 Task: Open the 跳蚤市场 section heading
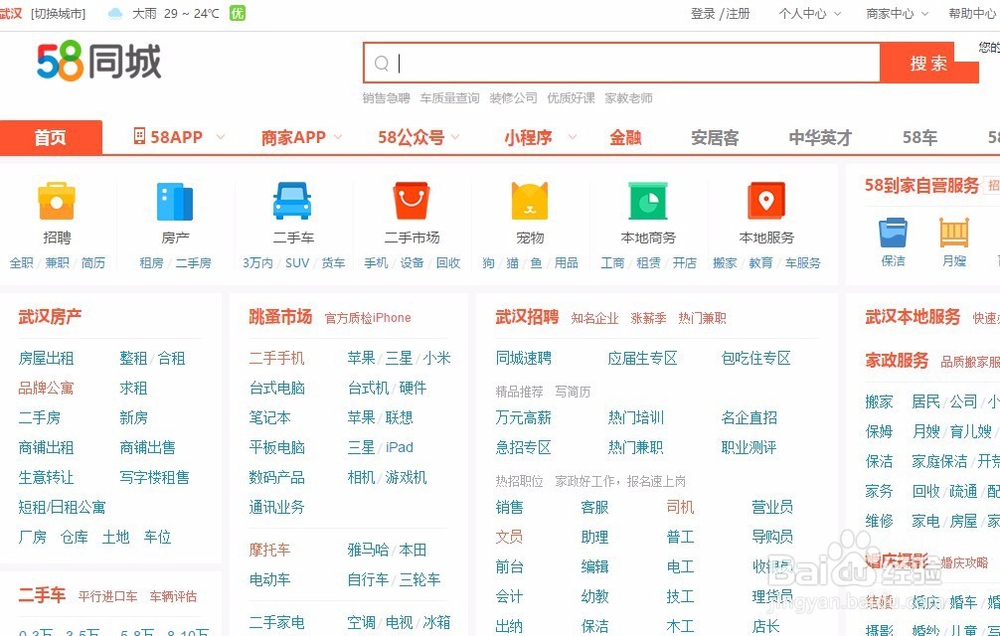[281, 317]
